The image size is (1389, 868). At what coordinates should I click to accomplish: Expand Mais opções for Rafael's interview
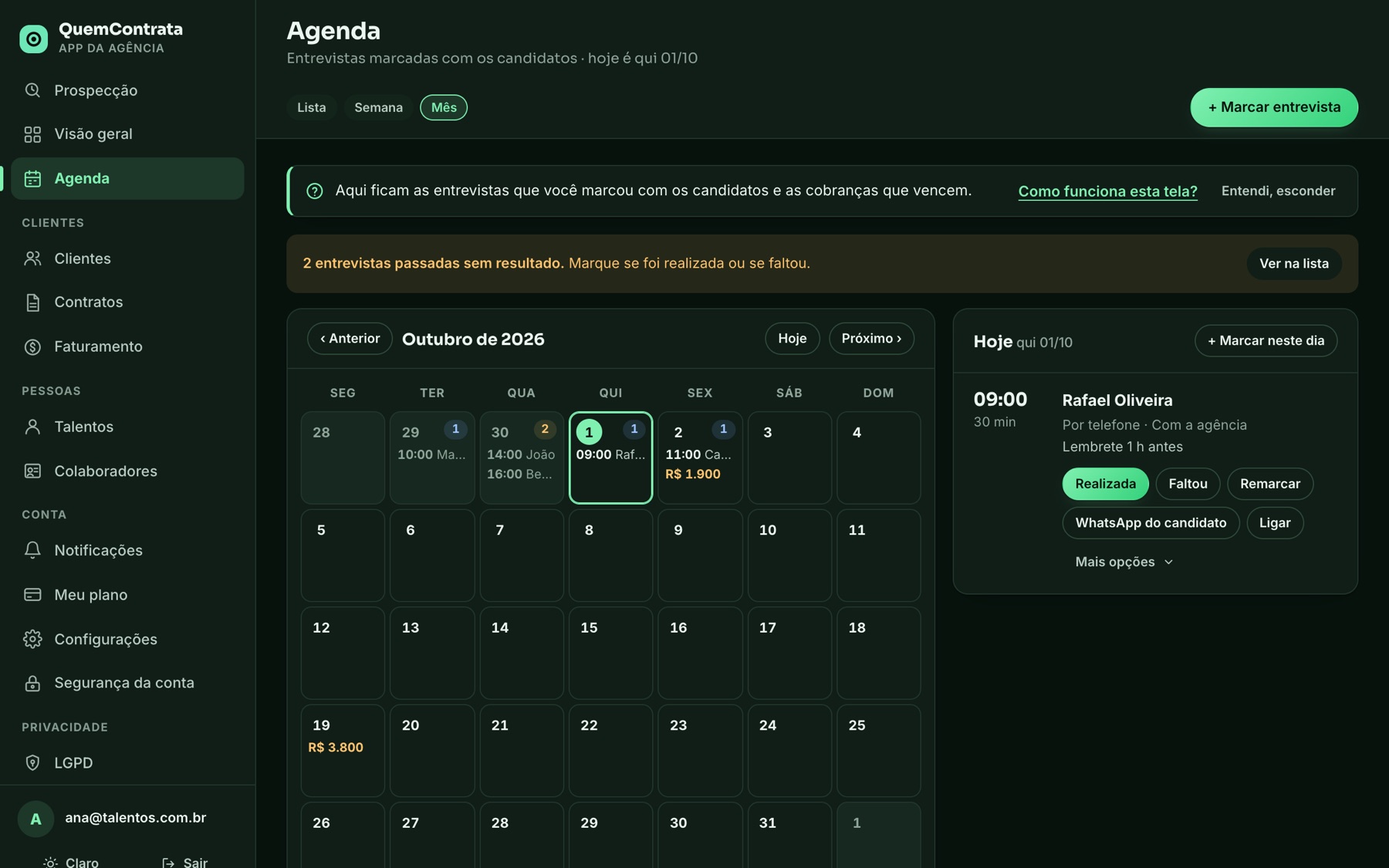click(x=1124, y=562)
